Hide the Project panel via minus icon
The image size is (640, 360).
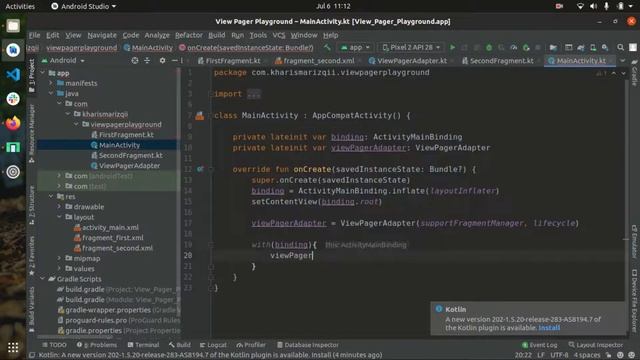(174, 60)
